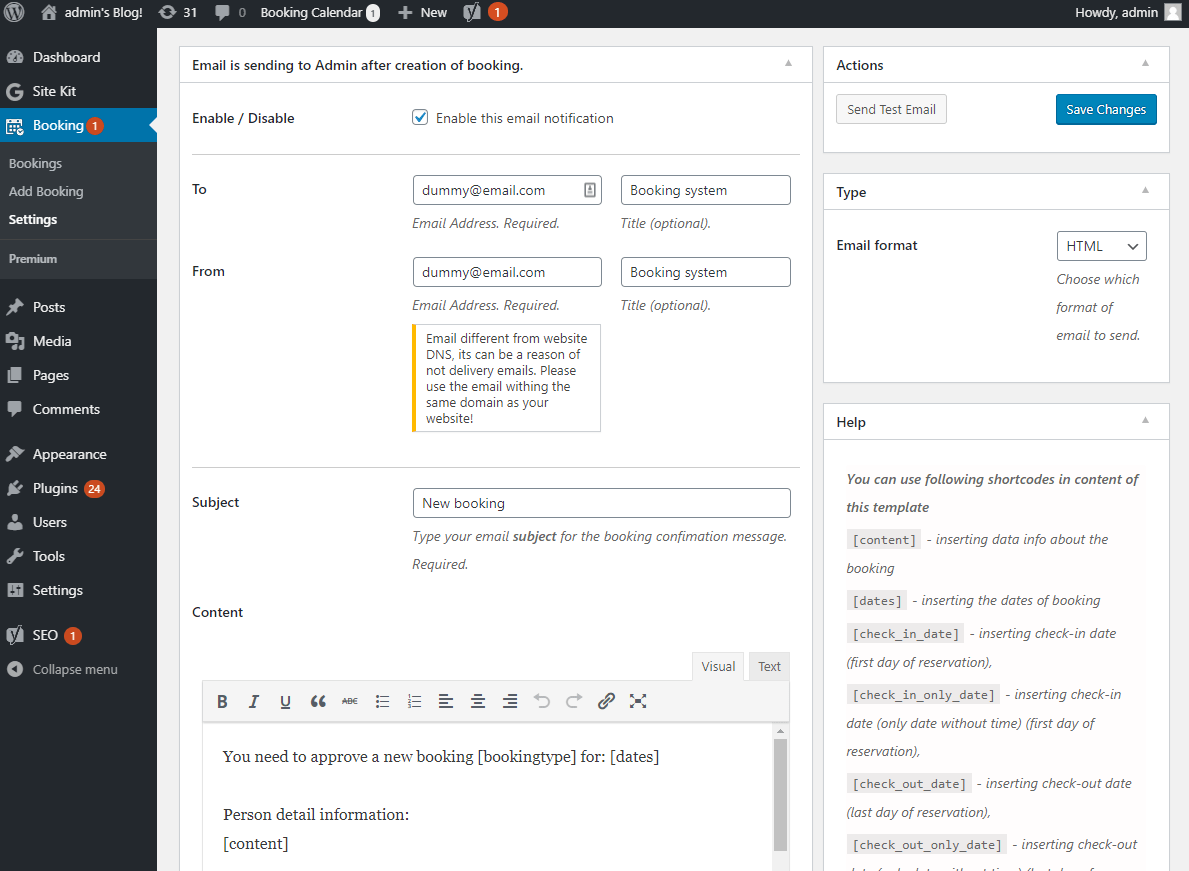Open the comments bubble icon in admin bar
1189x871 pixels.
pos(222,12)
